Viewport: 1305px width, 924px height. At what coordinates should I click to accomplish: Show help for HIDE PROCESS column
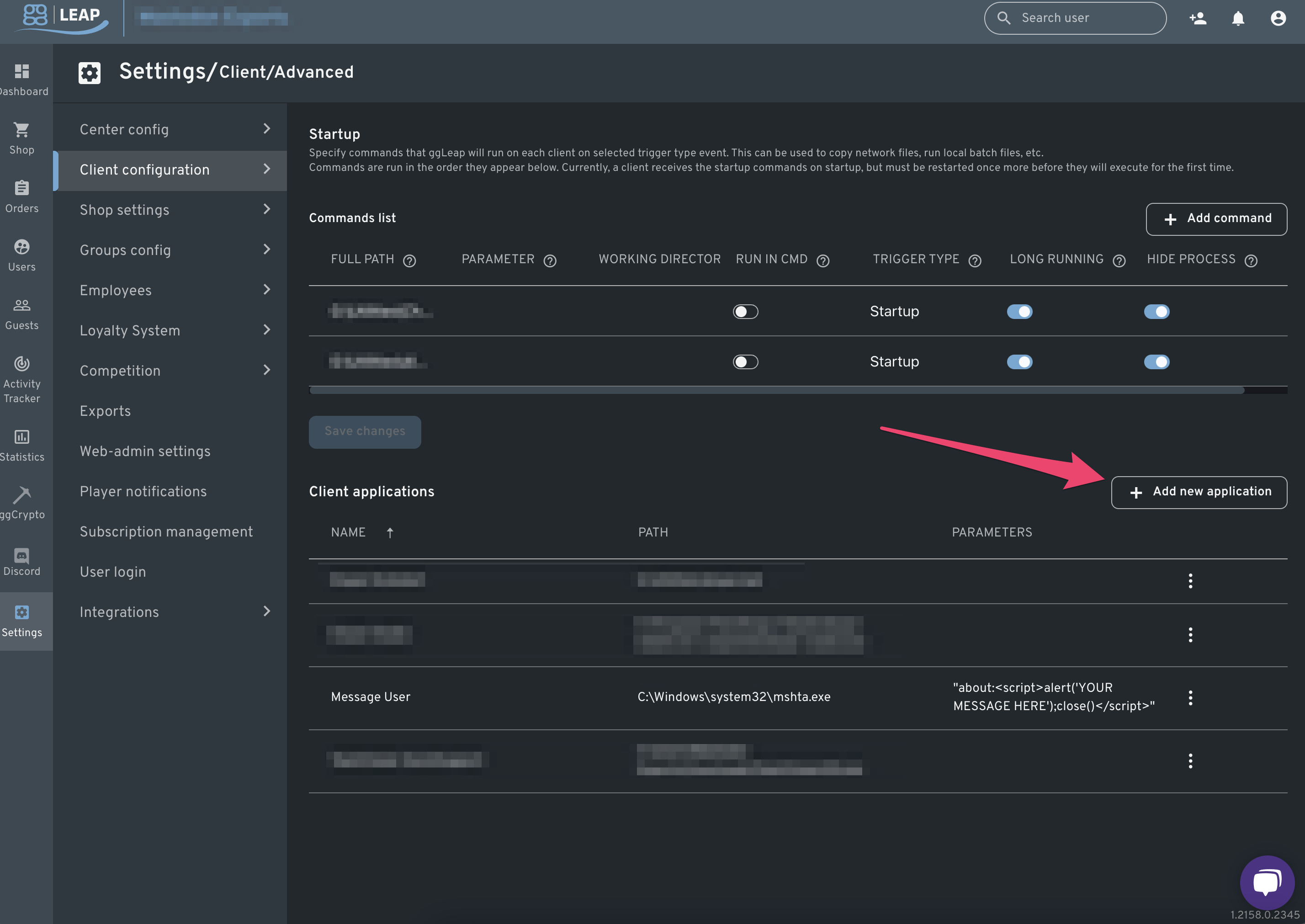[x=1251, y=260]
